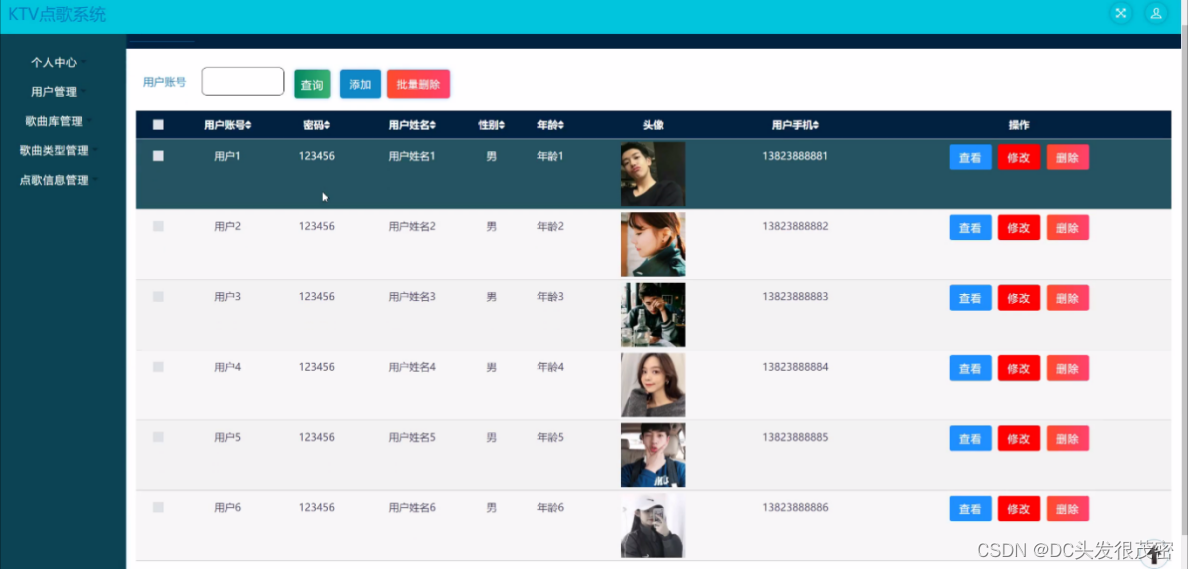
Task: Select phone number 13823888884
Action: coord(795,367)
